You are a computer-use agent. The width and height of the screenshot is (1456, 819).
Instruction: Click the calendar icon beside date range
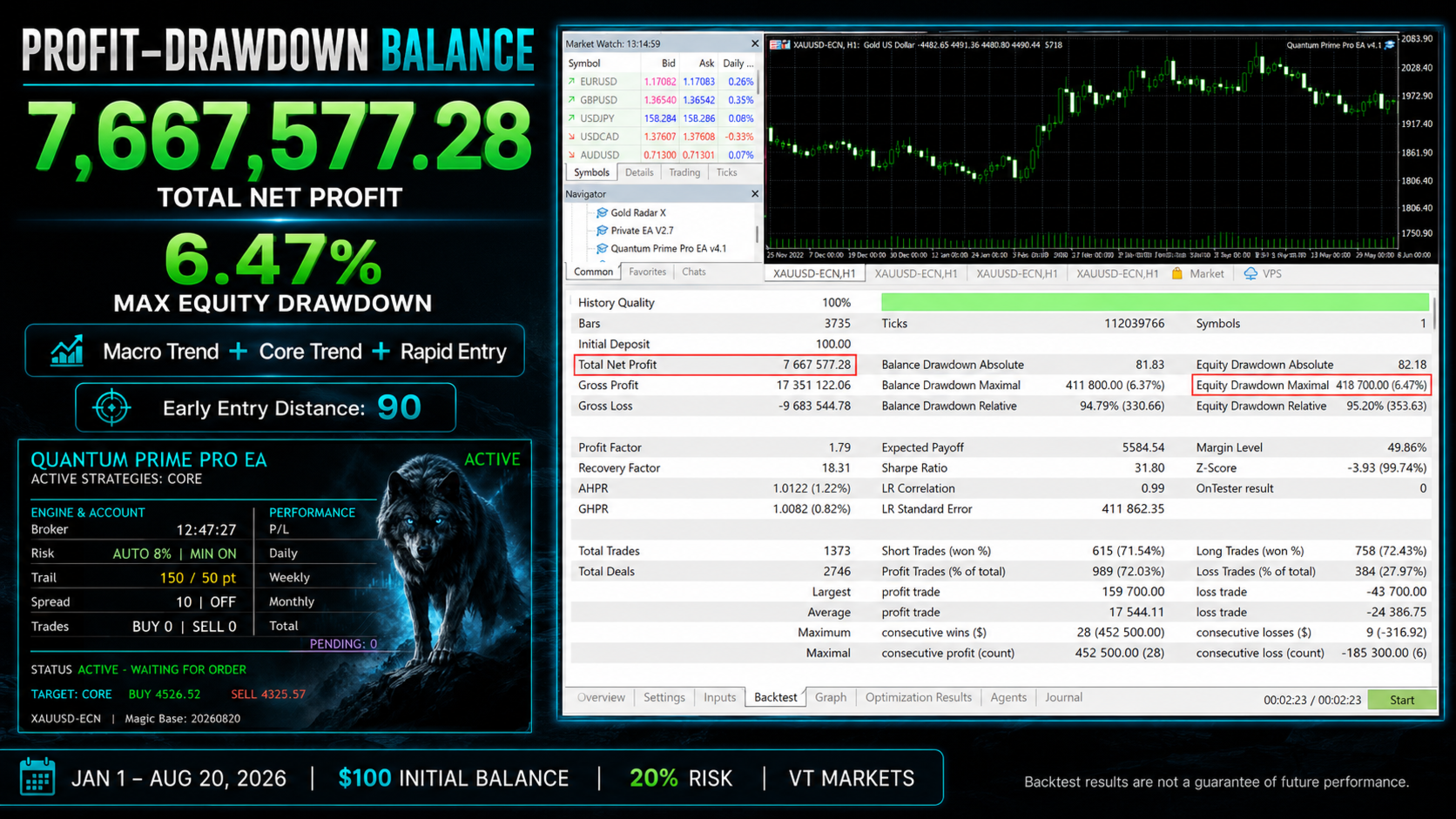coord(37,777)
